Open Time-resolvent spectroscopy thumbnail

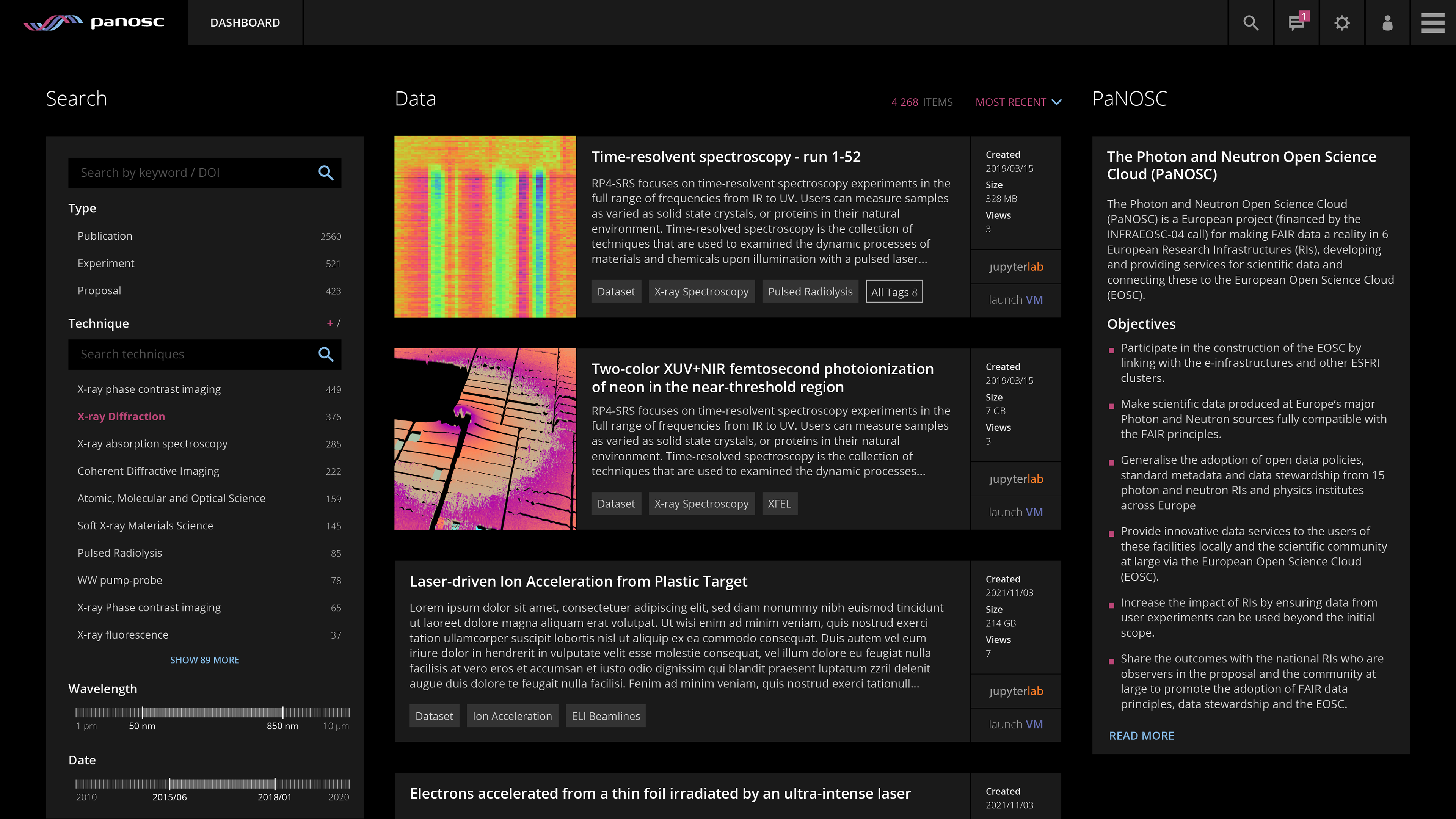pos(485,227)
